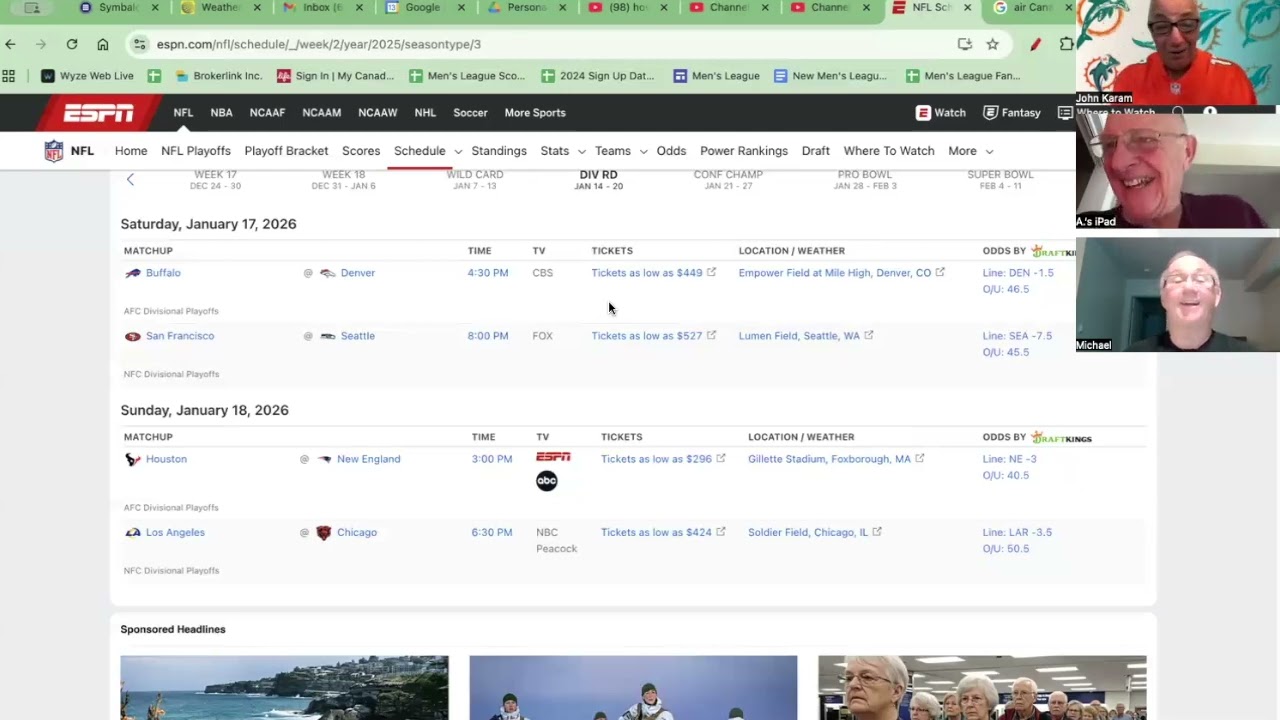Expand the Schedule dropdown arrow

pyautogui.click(x=458, y=152)
